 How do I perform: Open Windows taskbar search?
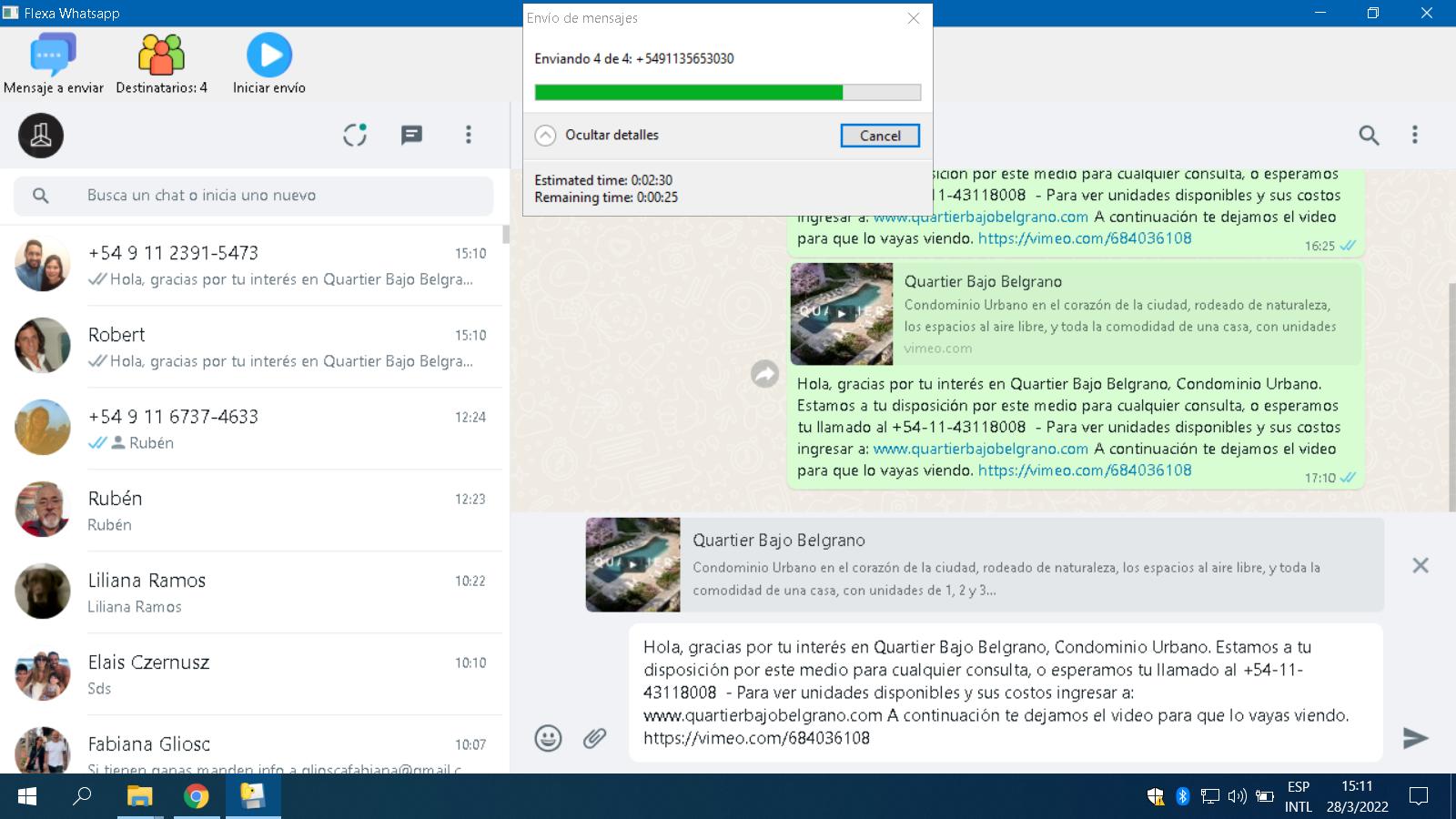click(x=83, y=797)
